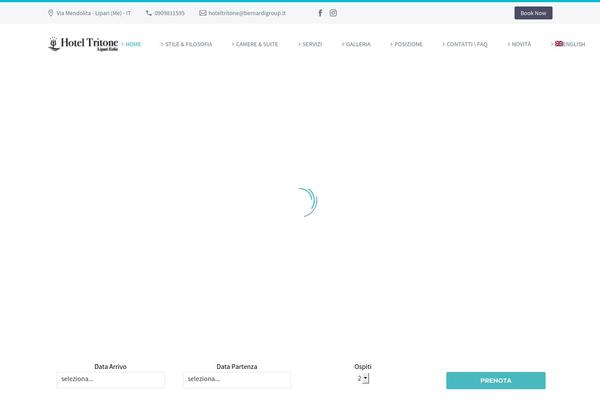Open the Novità menu item
Viewport: 600px width, 400px height.
coord(519,44)
